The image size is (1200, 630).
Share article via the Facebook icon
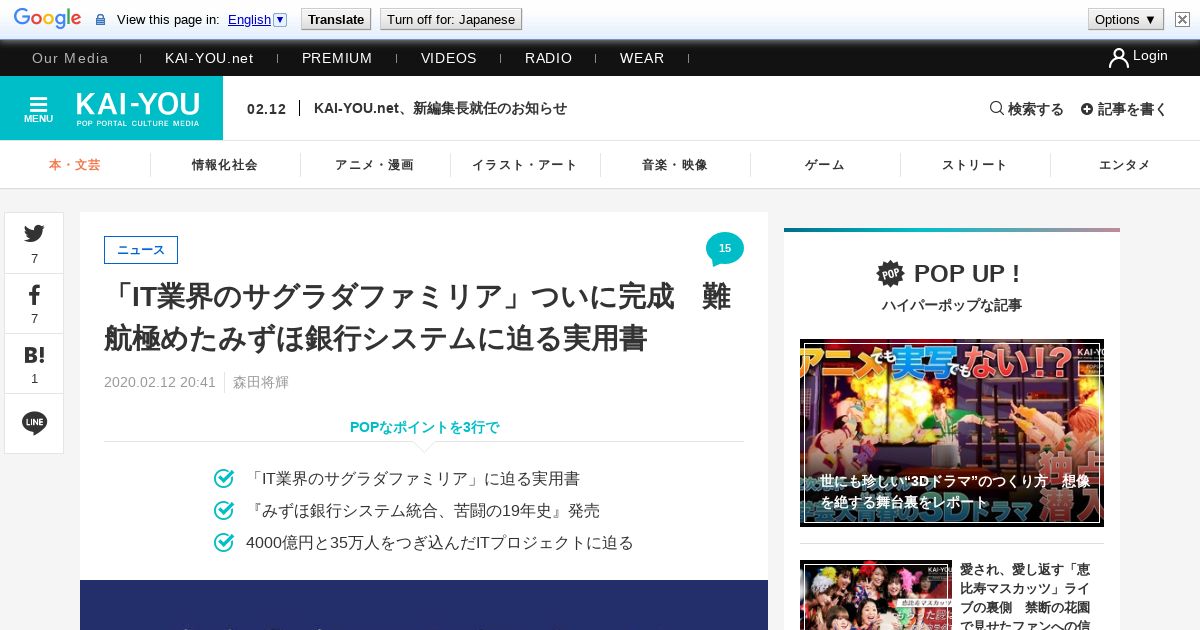pos(34,294)
